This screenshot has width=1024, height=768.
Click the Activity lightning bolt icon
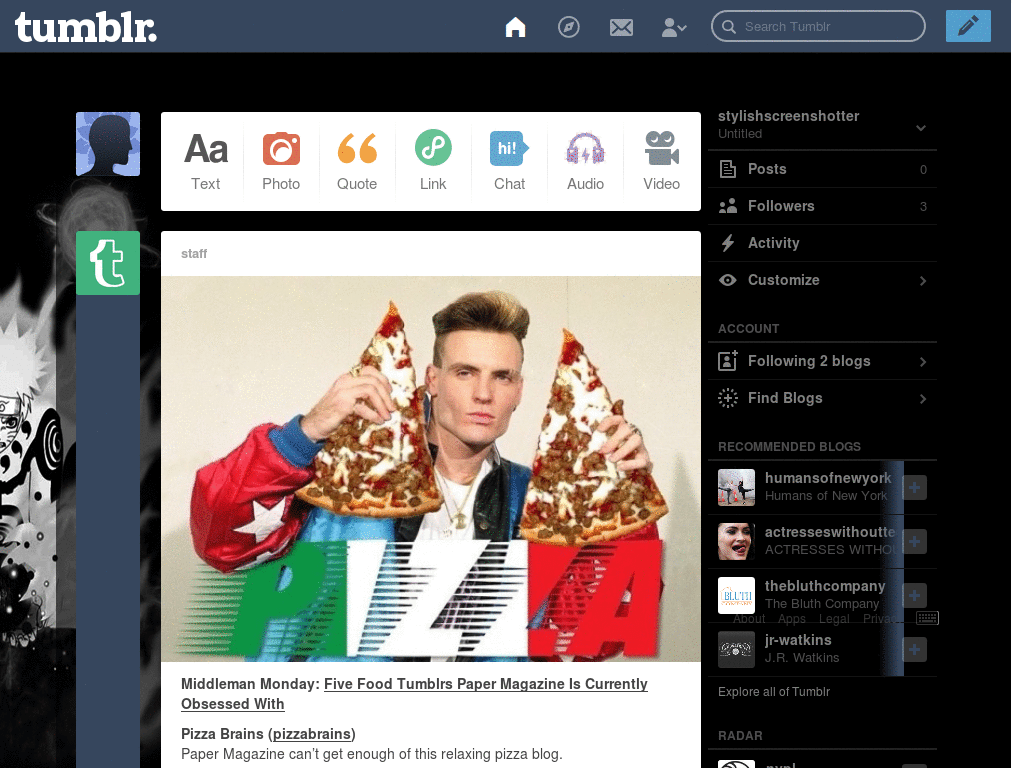728,243
